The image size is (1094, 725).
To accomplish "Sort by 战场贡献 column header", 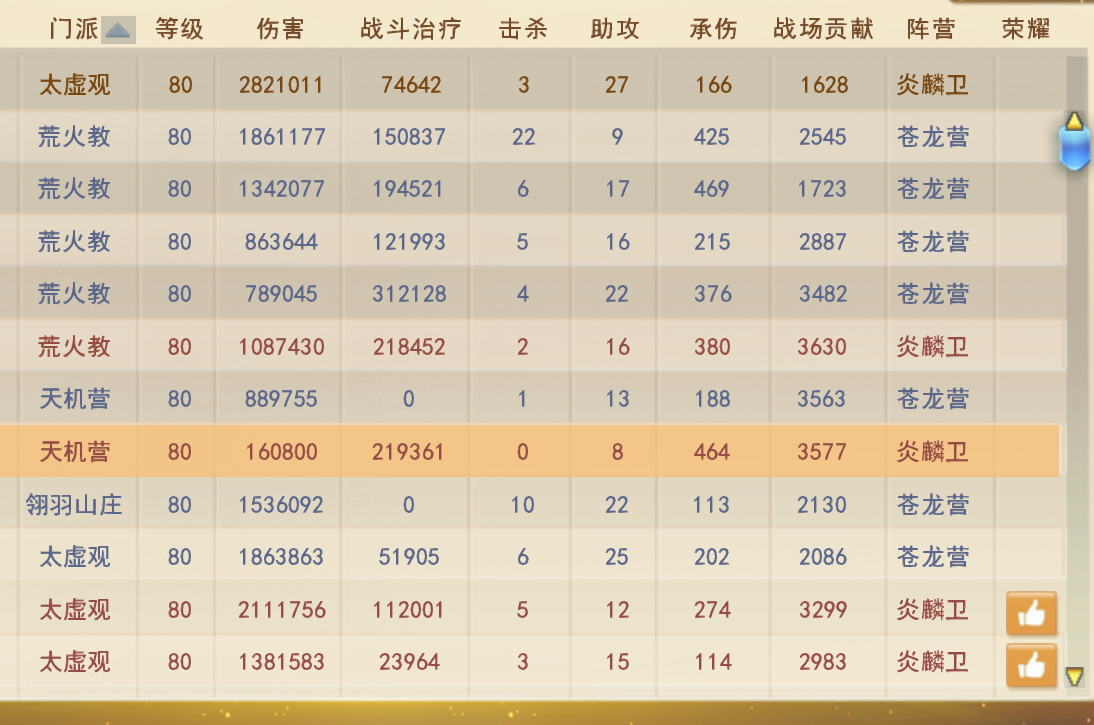I will click(x=823, y=29).
